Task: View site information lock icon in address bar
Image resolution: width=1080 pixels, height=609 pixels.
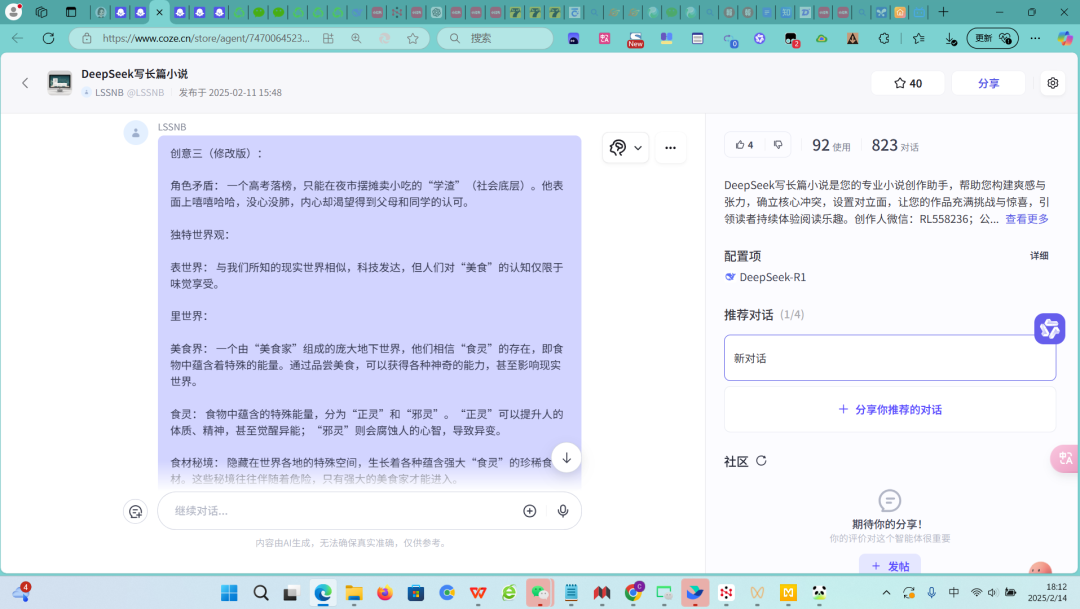Action: (x=87, y=39)
